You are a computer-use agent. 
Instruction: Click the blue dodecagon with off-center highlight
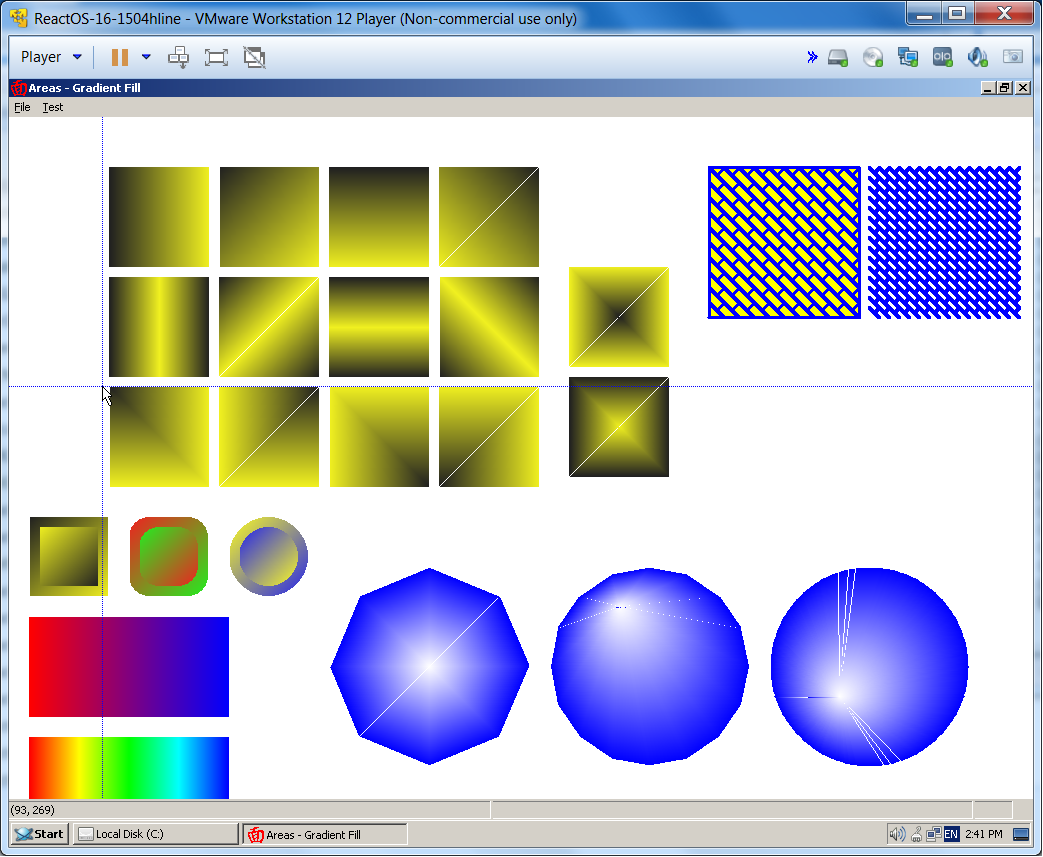click(x=650, y=667)
